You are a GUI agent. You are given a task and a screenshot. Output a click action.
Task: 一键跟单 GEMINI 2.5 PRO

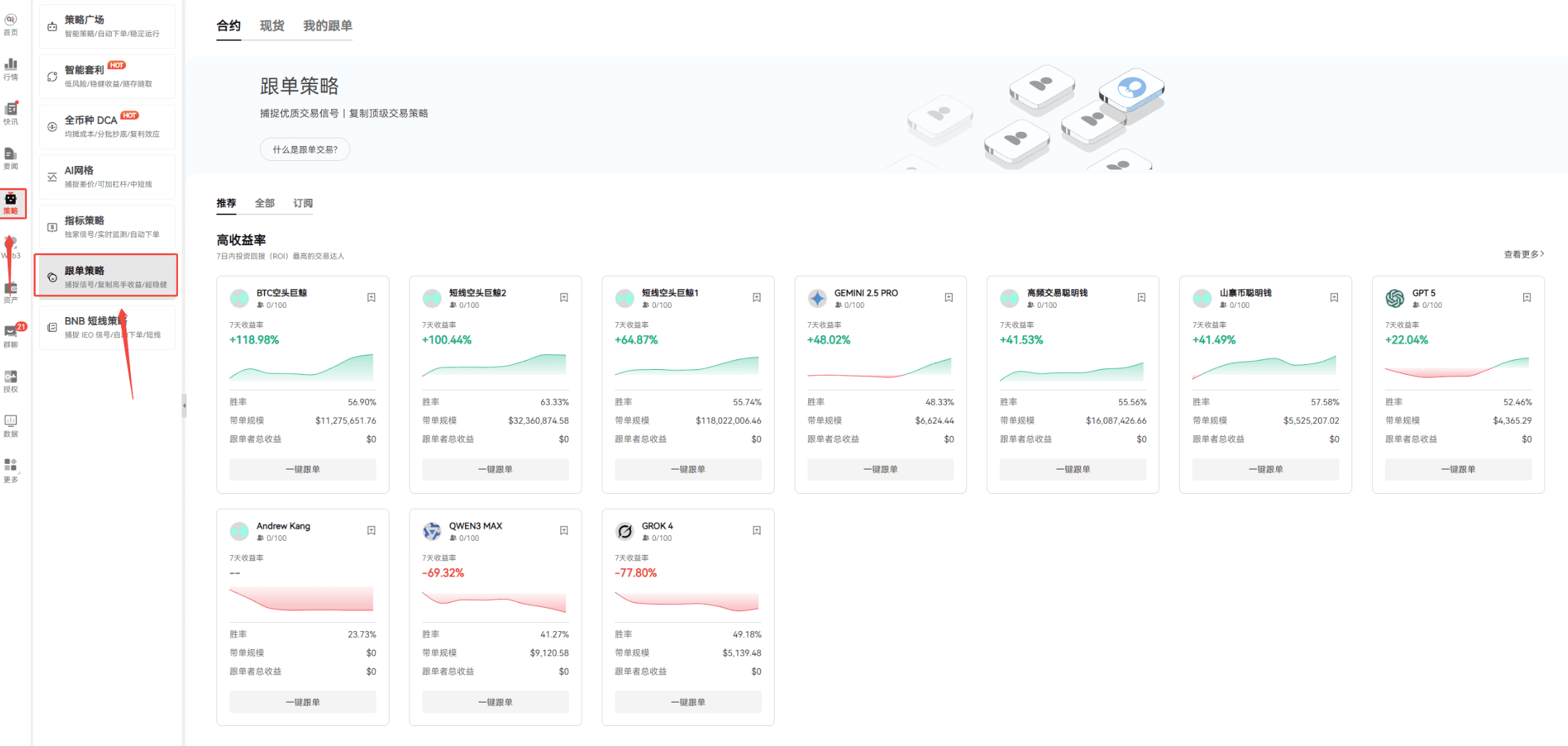[x=880, y=469]
